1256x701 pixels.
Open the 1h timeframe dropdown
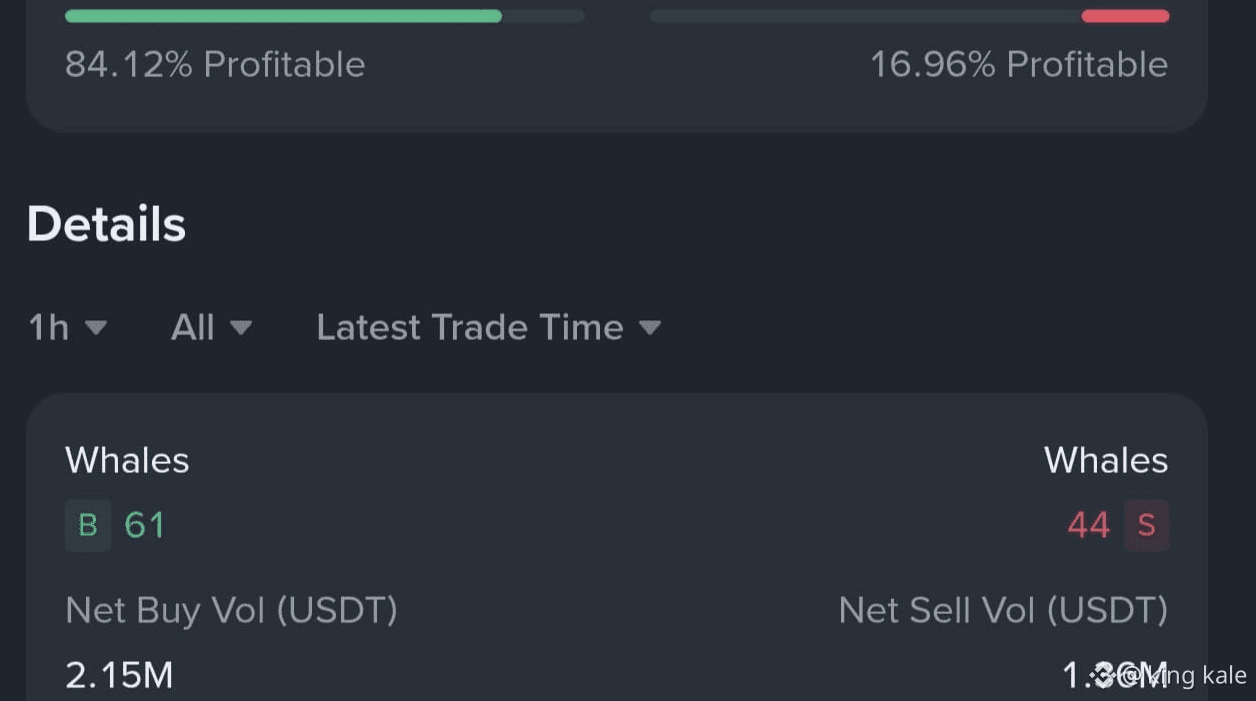click(67, 327)
